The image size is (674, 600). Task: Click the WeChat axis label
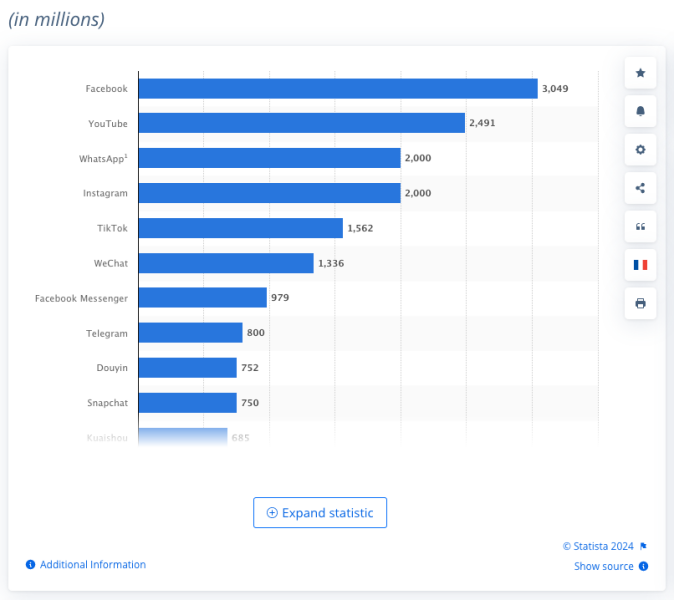point(111,263)
